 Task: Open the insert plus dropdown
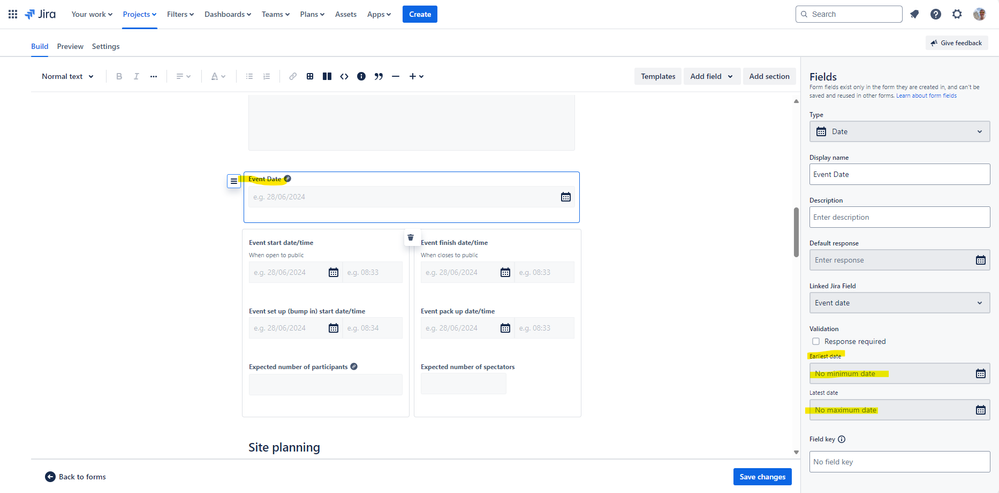point(416,76)
